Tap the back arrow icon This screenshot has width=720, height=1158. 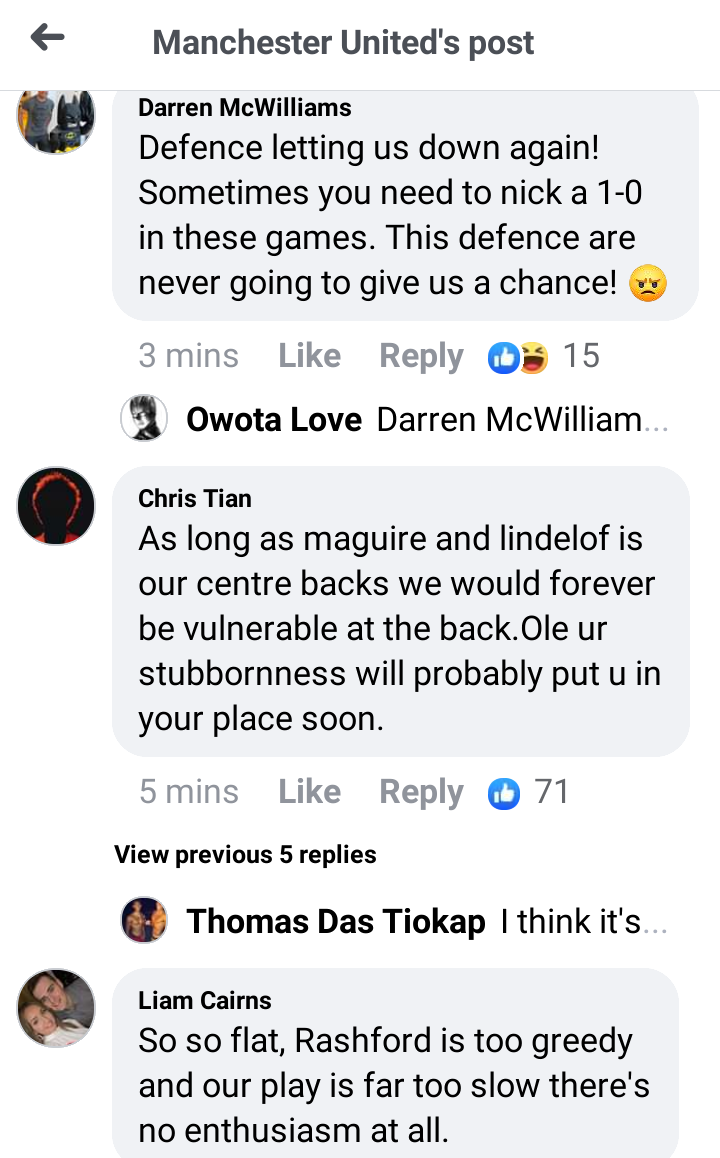[x=47, y=37]
